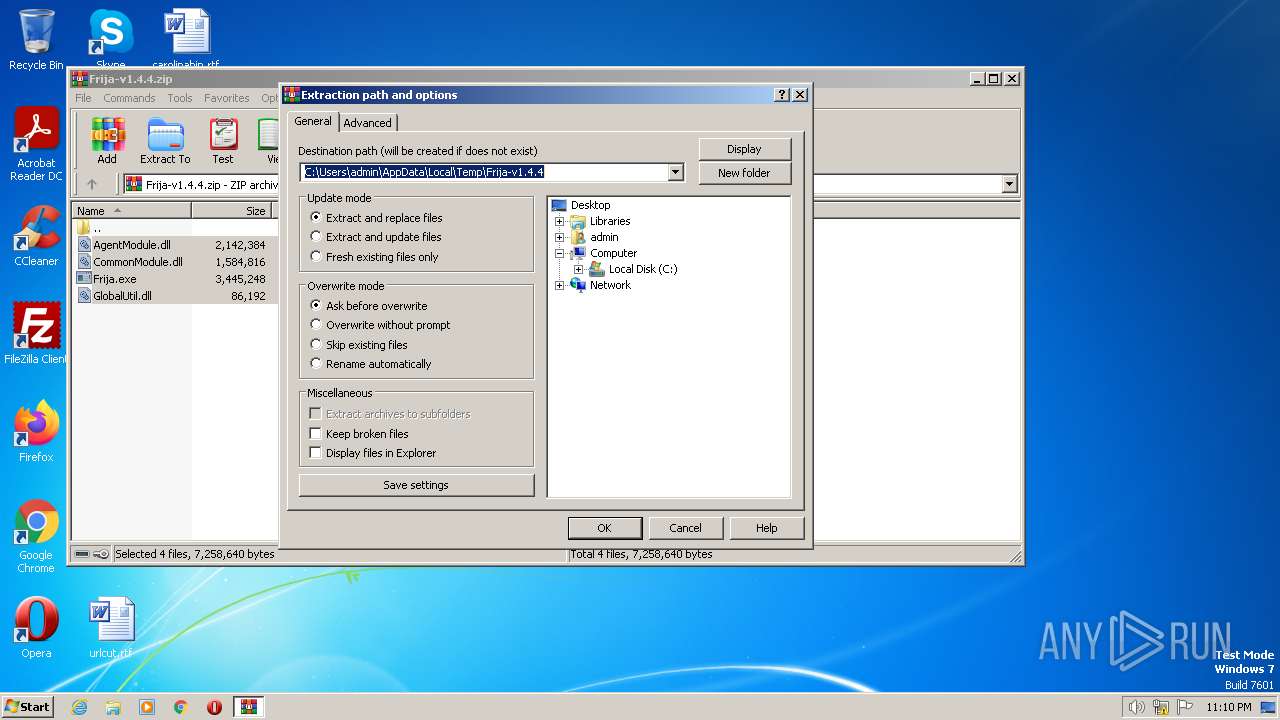1280x720 pixels.
Task: Open Commands menu in WinRAR
Action: pos(129,98)
